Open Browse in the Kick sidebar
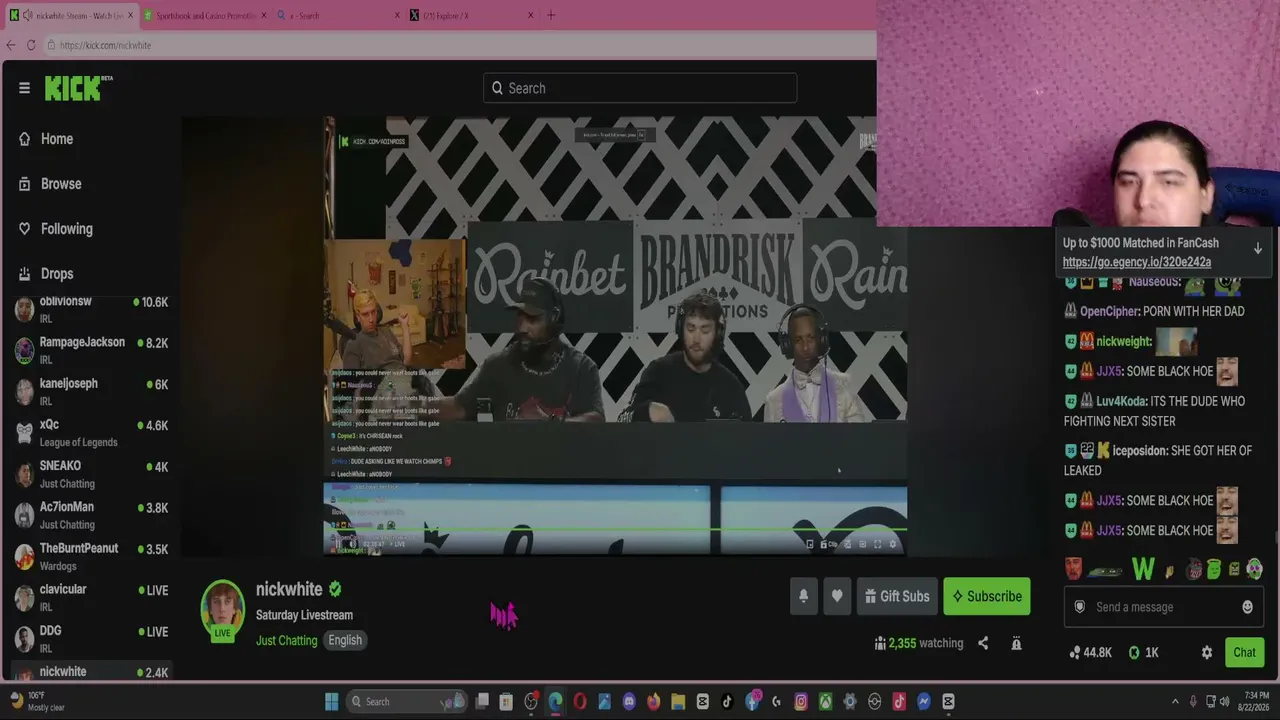This screenshot has width=1280, height=720. (x=51, y=184)
